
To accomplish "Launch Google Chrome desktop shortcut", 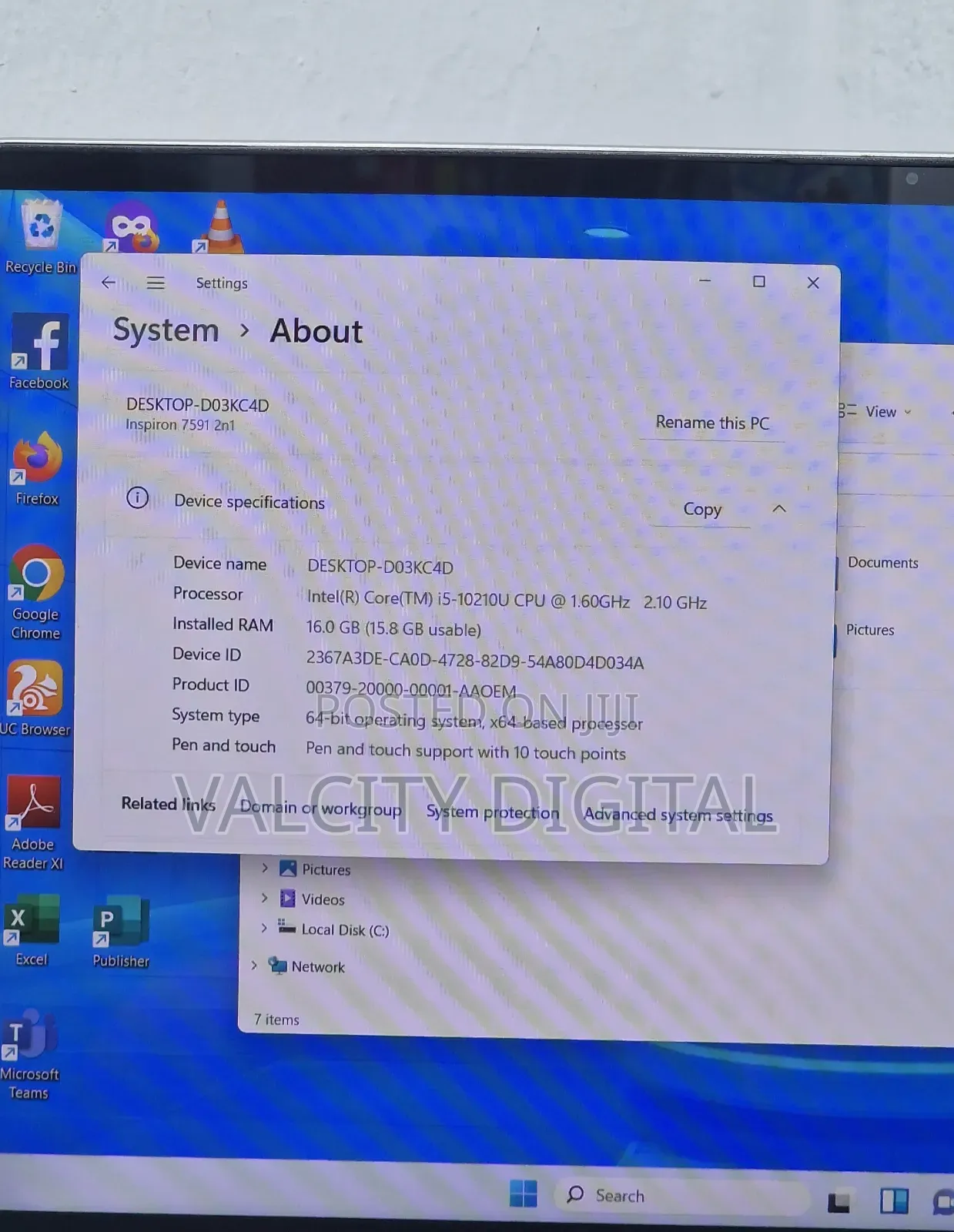I will click(x=35, y=592).
